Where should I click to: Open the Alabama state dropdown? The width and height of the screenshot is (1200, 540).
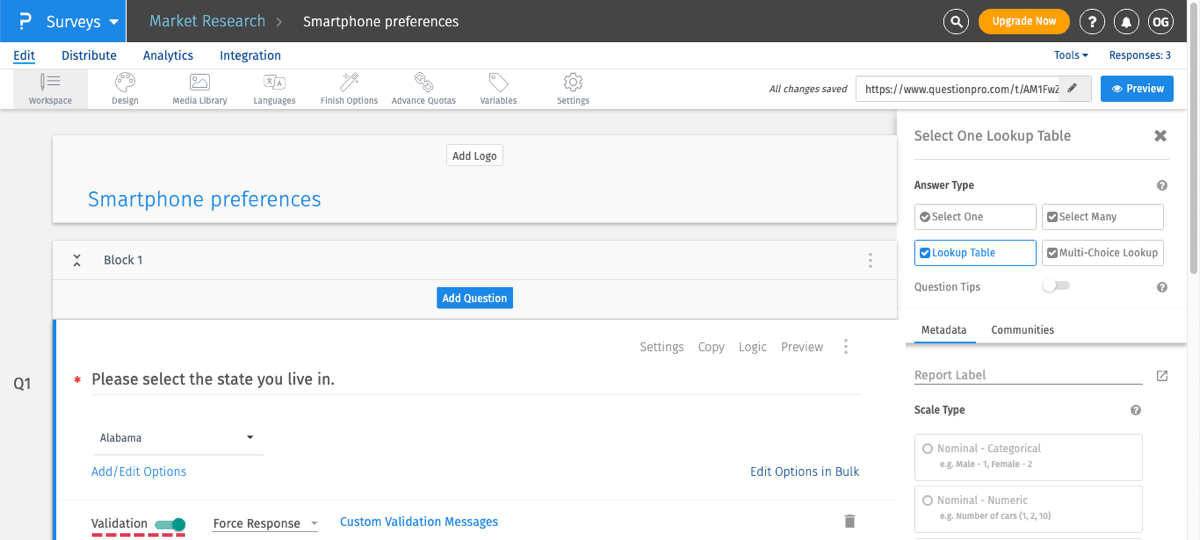click(x=177, y=438)
